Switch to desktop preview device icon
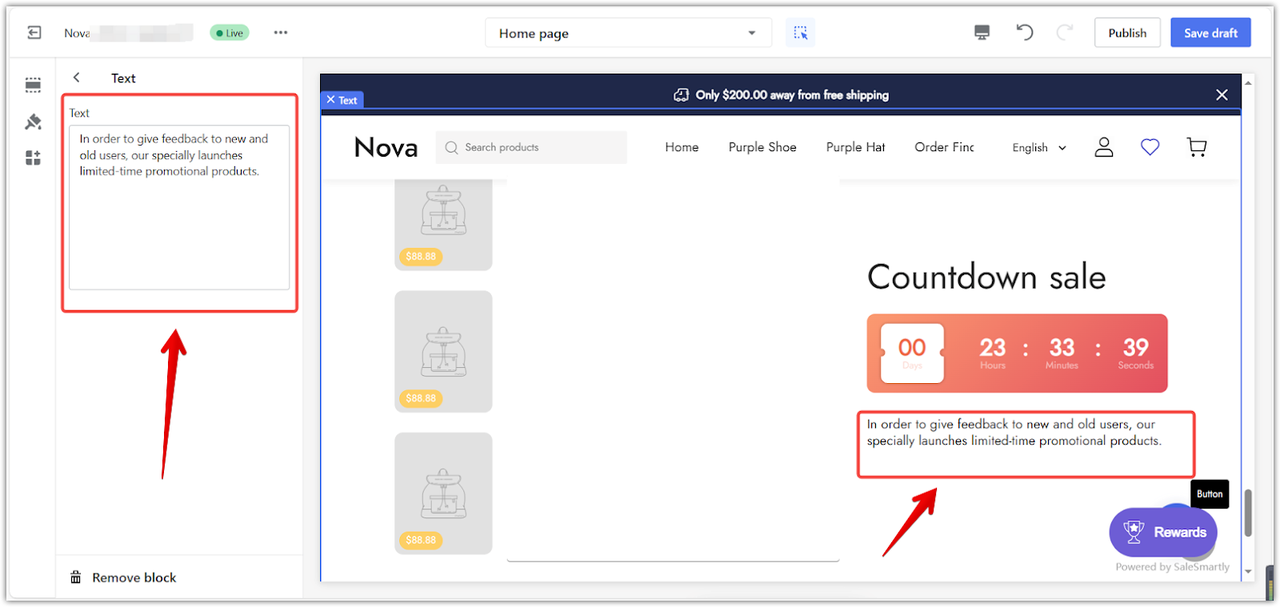 point(982,33)
